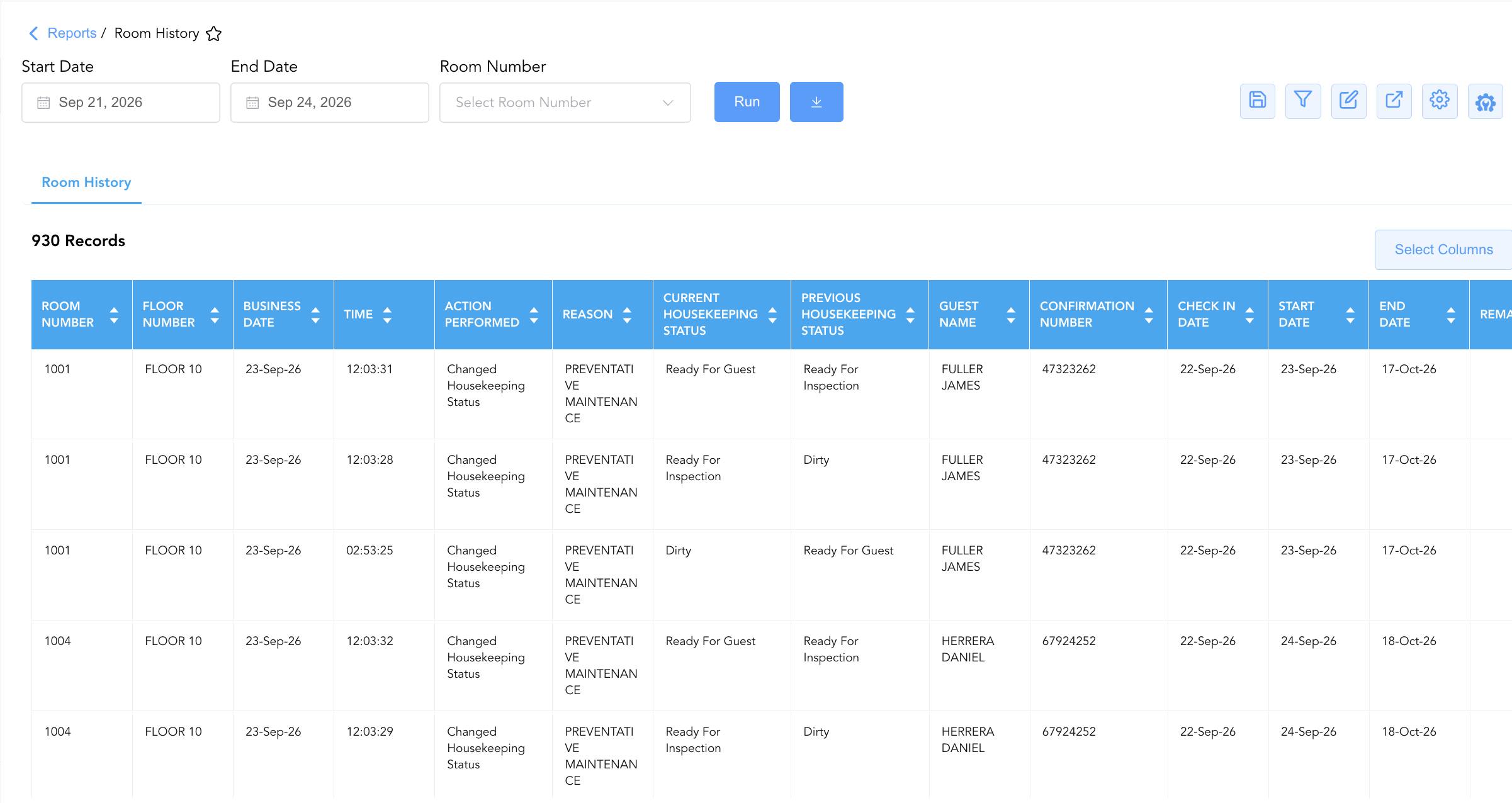Switch to the Room History tab
1512x803 pixels.
86,182
